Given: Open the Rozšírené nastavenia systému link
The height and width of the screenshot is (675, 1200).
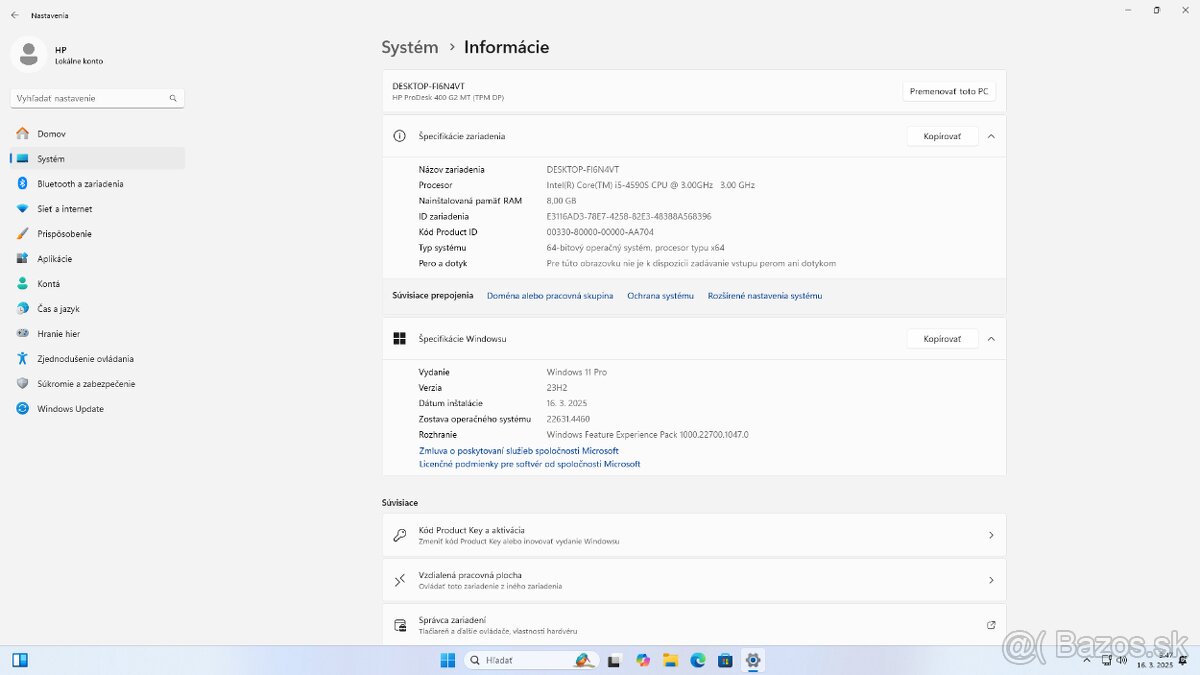Looking at the screenshot, I should (x=765, y=295).
